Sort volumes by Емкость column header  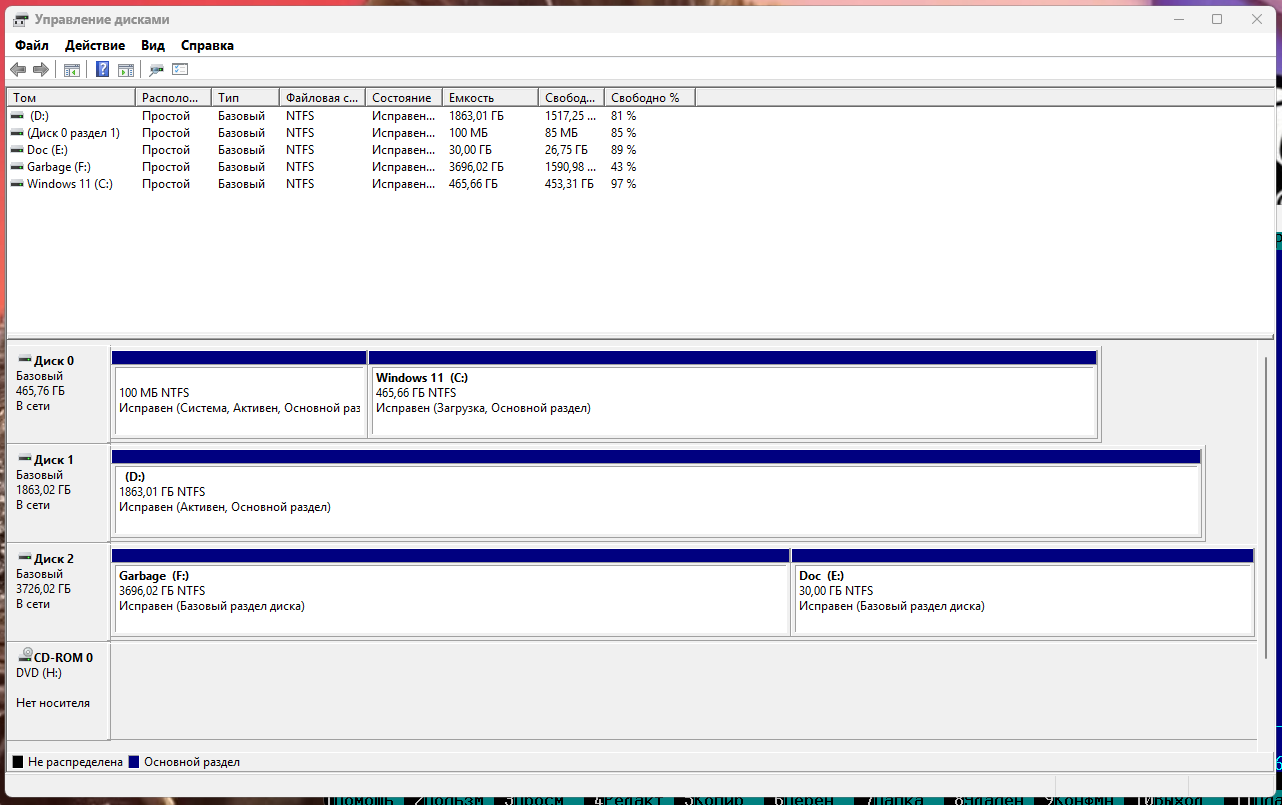[x=490, y=98]
